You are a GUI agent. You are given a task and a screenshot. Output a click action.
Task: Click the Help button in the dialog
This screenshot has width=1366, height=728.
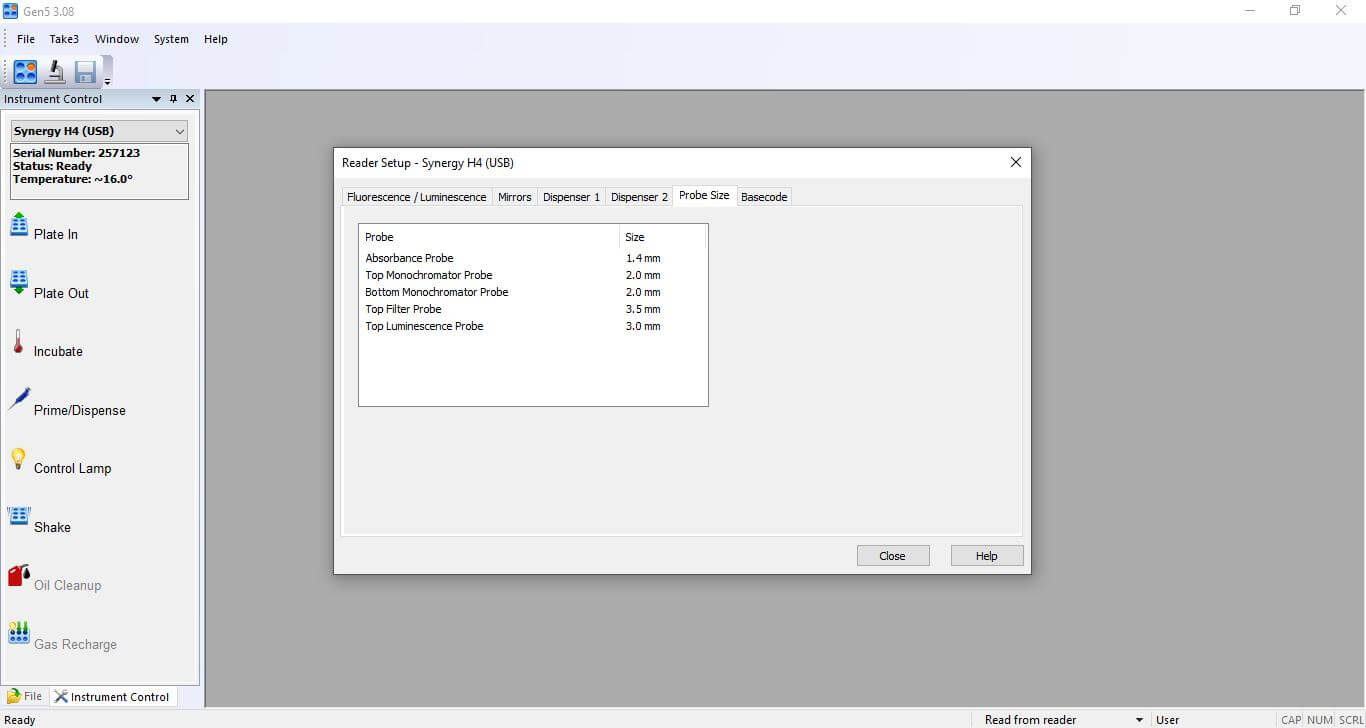tap(986, 556)
